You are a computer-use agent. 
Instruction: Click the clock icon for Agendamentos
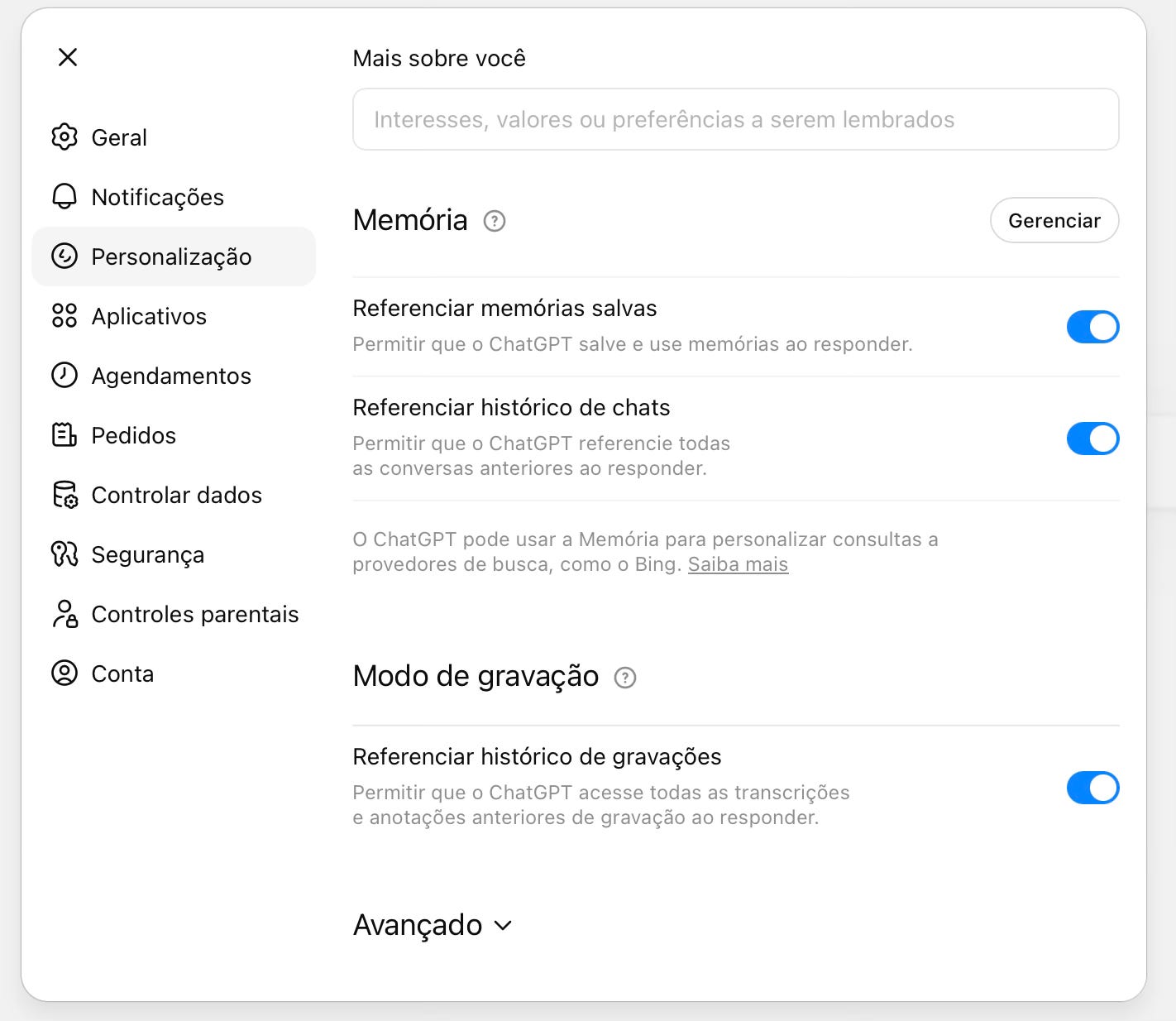[x=65, y=376]
